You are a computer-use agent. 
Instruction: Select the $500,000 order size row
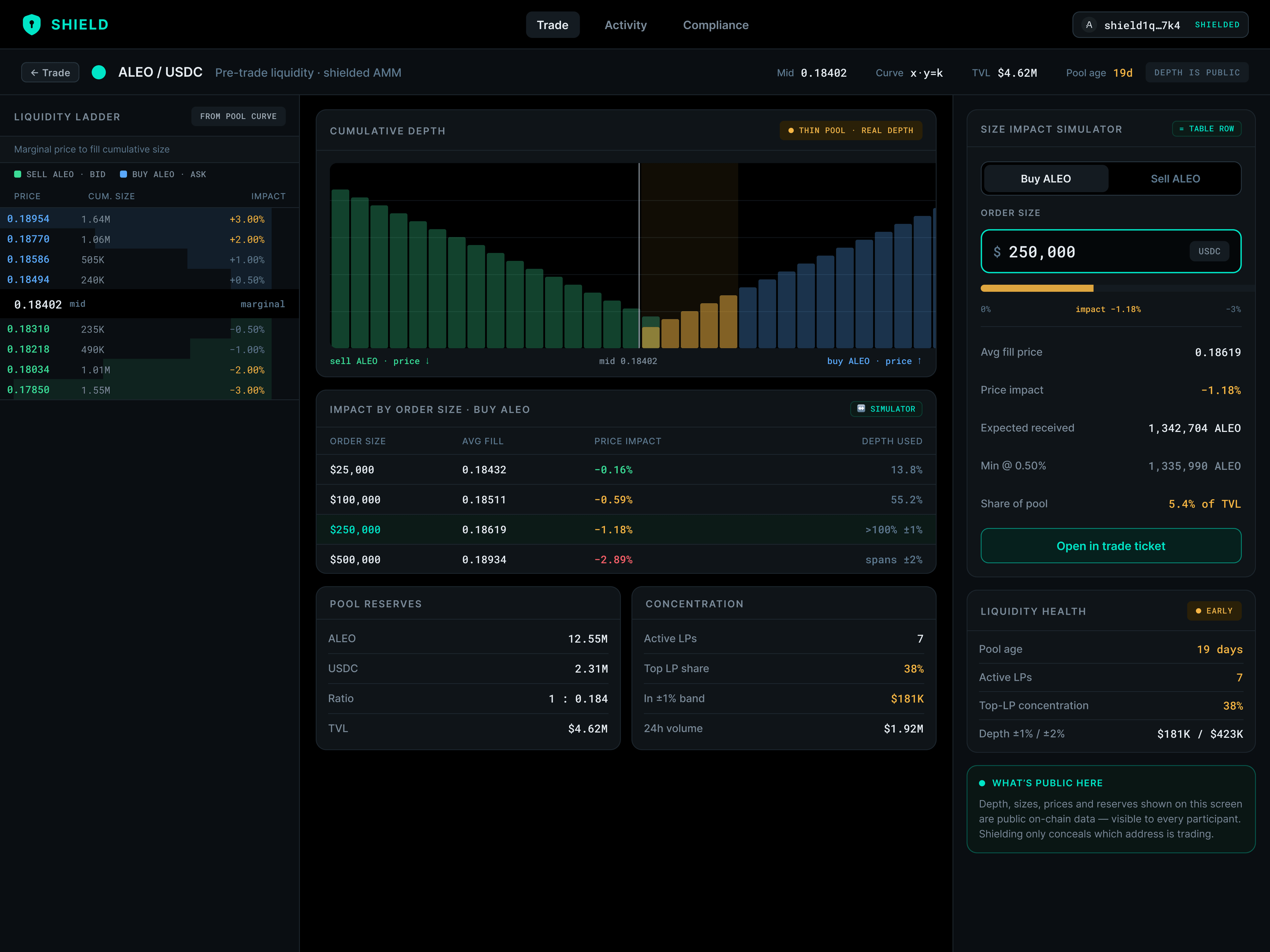coord(626,559)
